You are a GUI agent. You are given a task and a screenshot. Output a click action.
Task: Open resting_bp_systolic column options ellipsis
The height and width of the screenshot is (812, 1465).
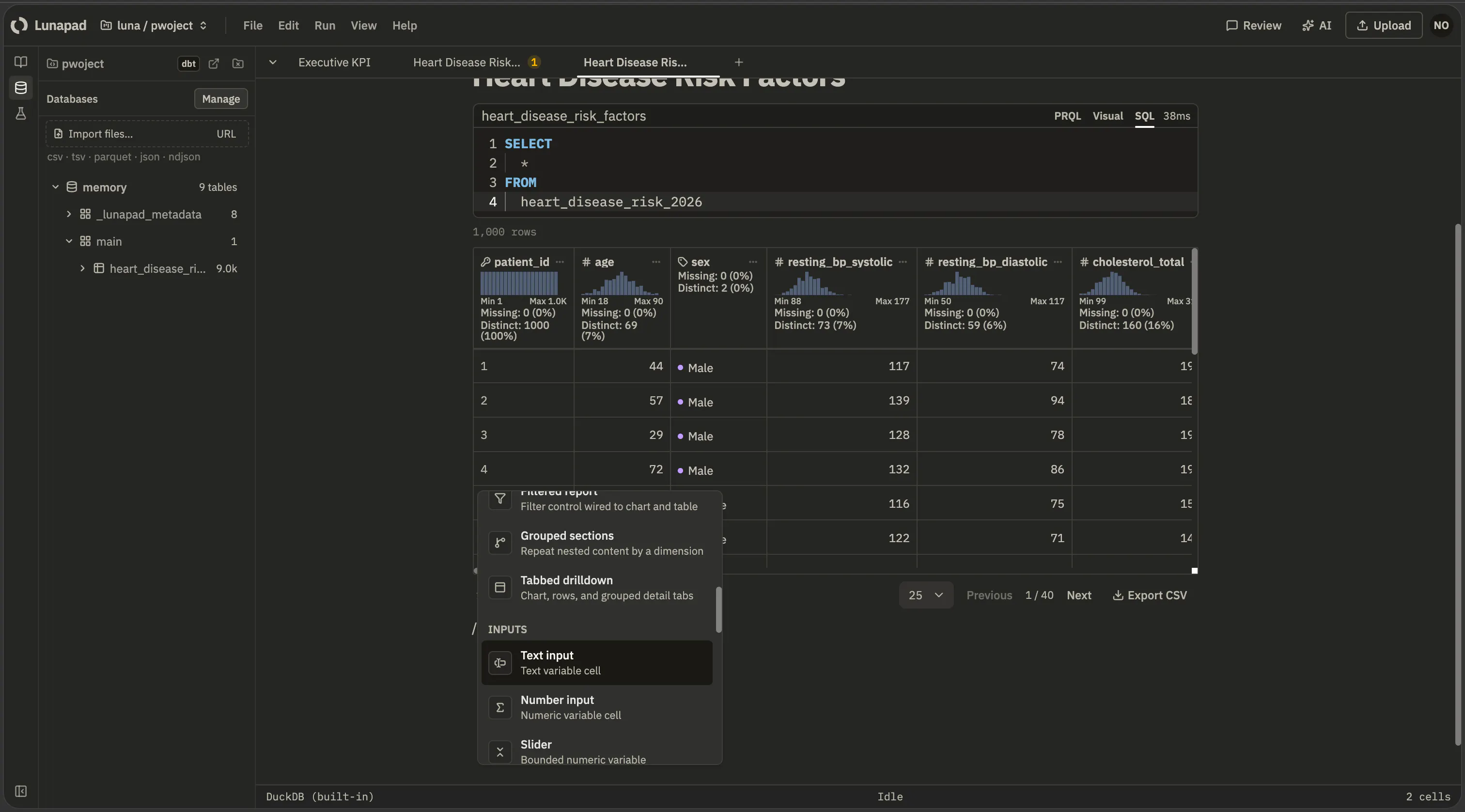[x=903, y=262]
